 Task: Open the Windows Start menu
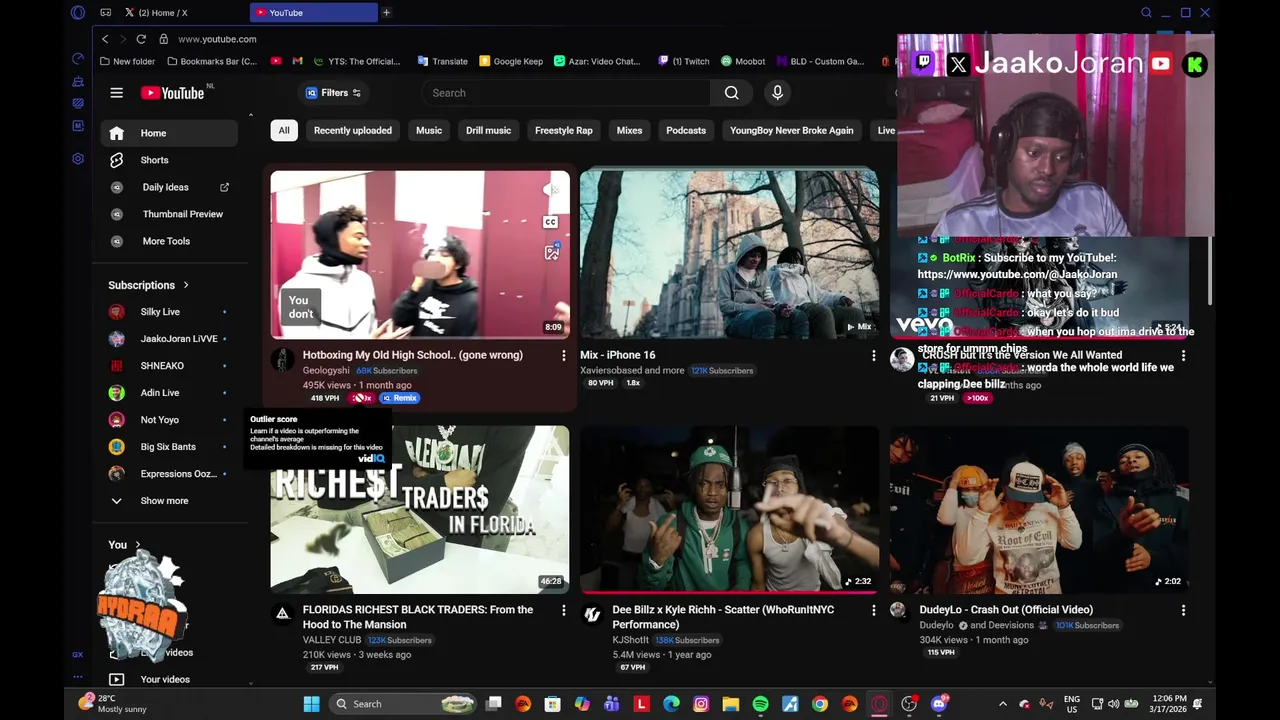click(311, 704)
